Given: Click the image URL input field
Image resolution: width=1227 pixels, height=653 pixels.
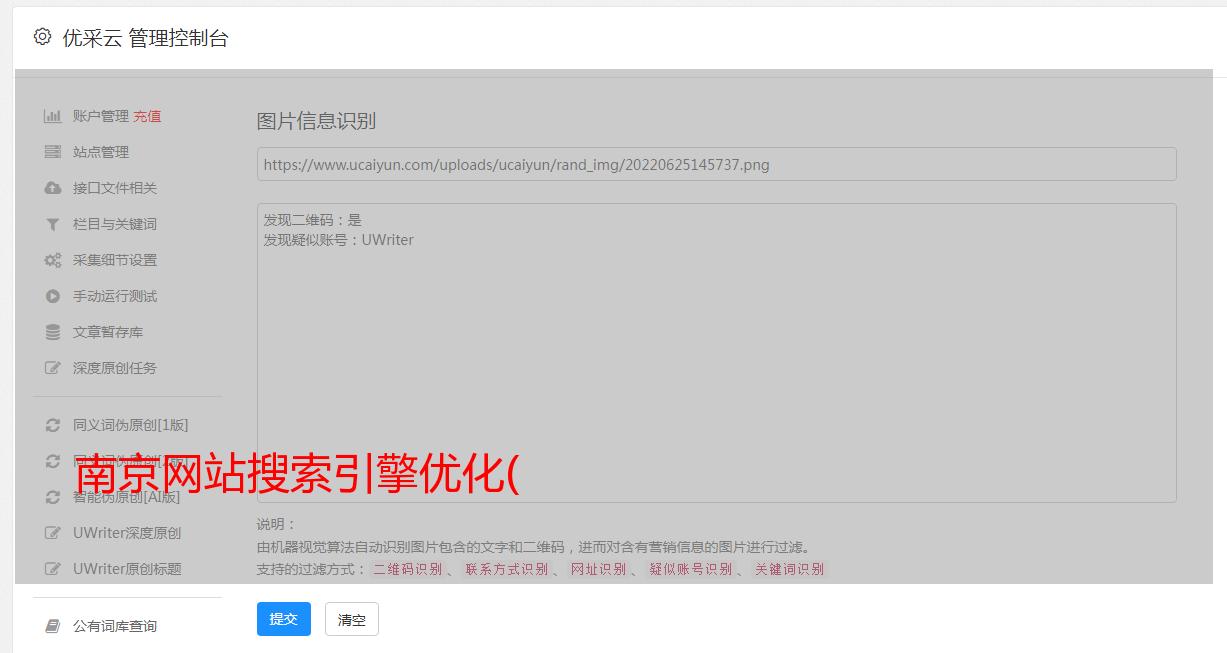Looking at the screenshot, I should point(716,164).
